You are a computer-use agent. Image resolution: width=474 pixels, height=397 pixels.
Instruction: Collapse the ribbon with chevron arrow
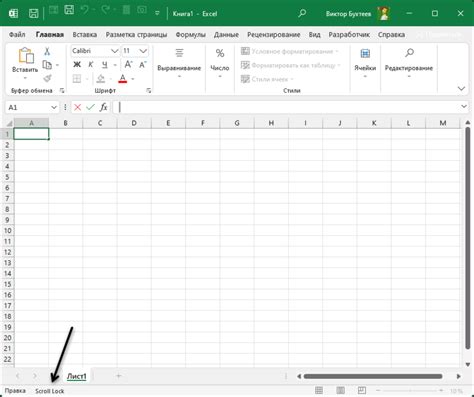[461, 89]
